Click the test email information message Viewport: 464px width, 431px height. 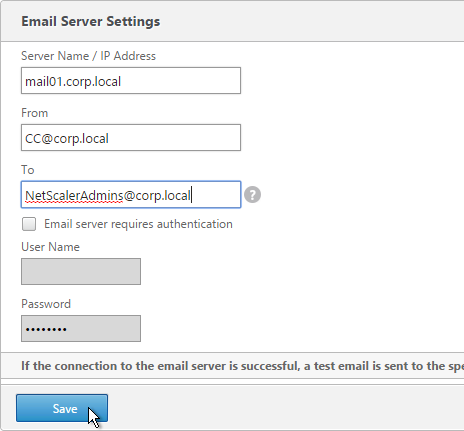(x=242, y=366)
